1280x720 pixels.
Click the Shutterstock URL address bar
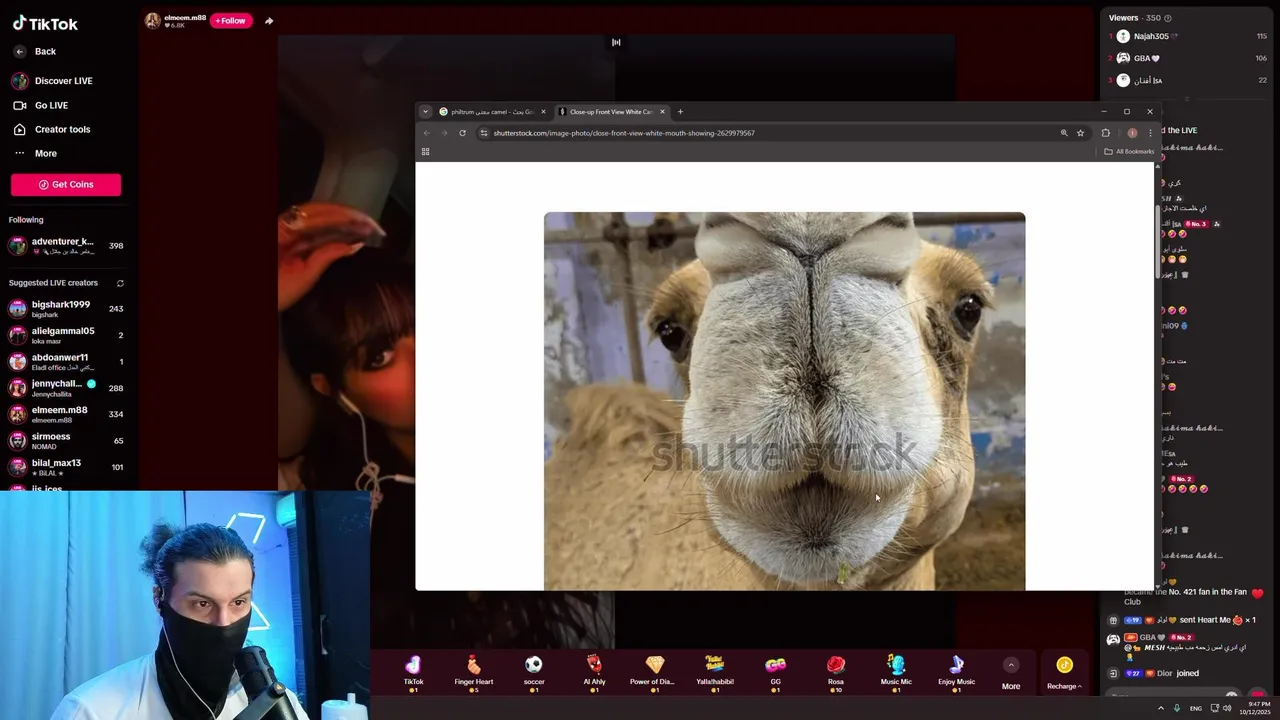coord(770,133)
